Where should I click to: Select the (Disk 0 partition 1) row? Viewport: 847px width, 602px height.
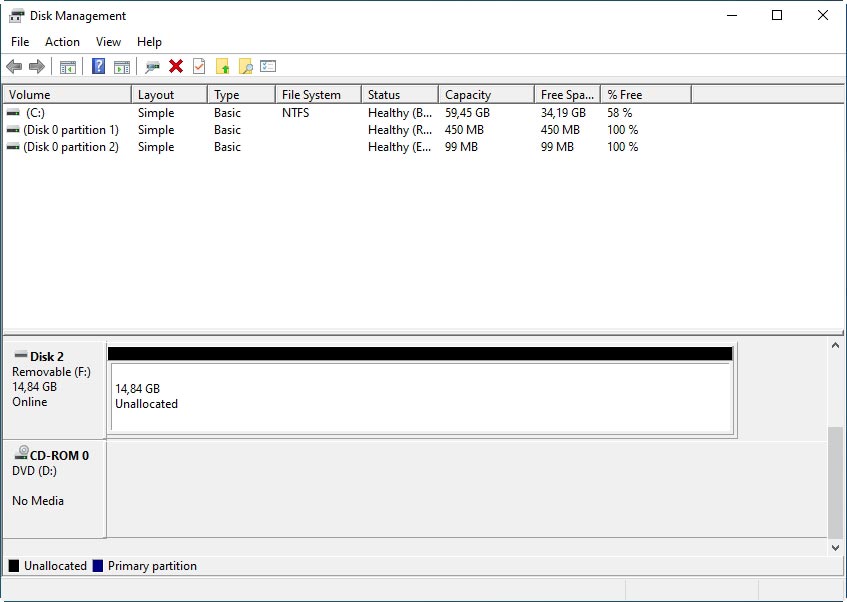(x=347, y=130)
